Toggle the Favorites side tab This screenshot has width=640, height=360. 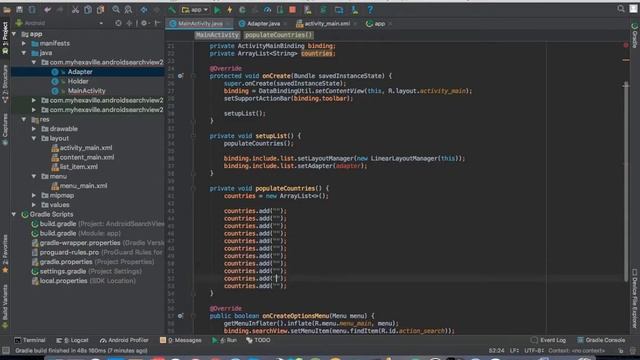(x=5, y=254)
